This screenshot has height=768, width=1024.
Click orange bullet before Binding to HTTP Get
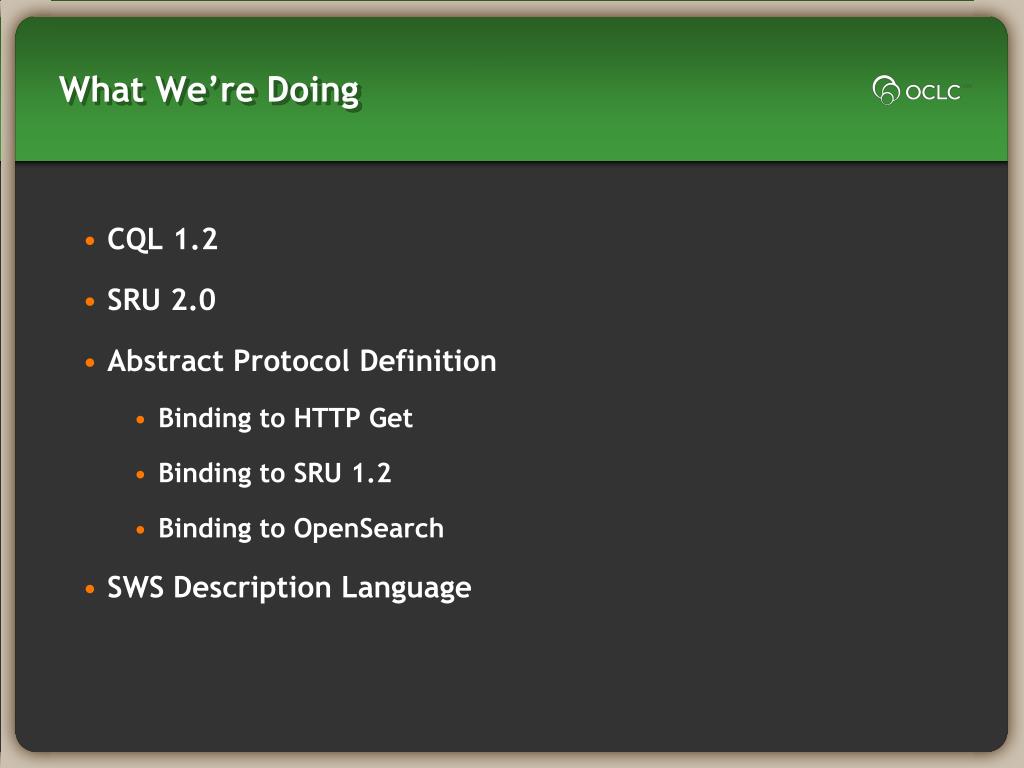click(x=140, y=420)
